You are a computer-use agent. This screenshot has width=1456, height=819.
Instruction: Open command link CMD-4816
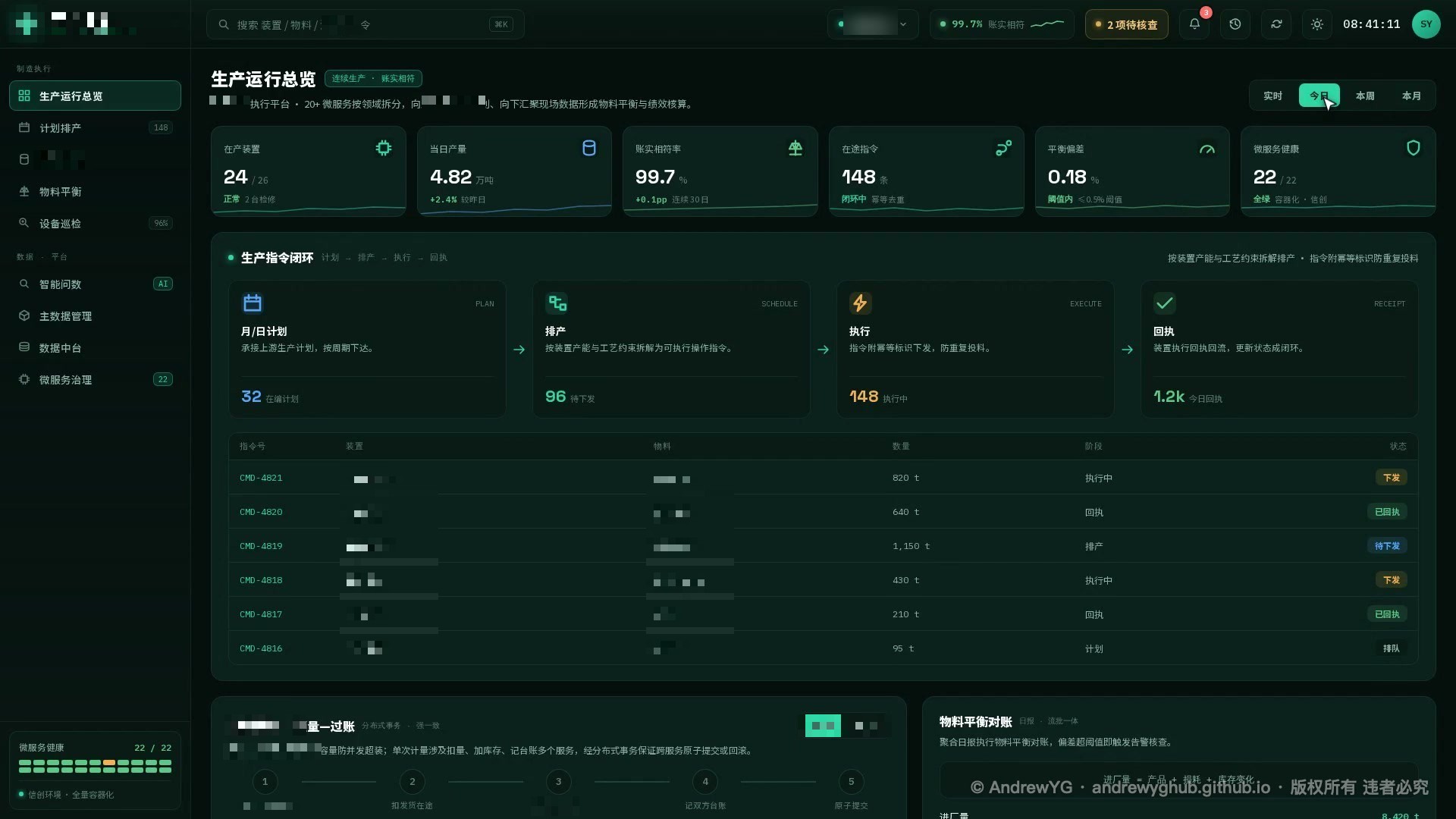pyautogui.click(x=261, y=648)
